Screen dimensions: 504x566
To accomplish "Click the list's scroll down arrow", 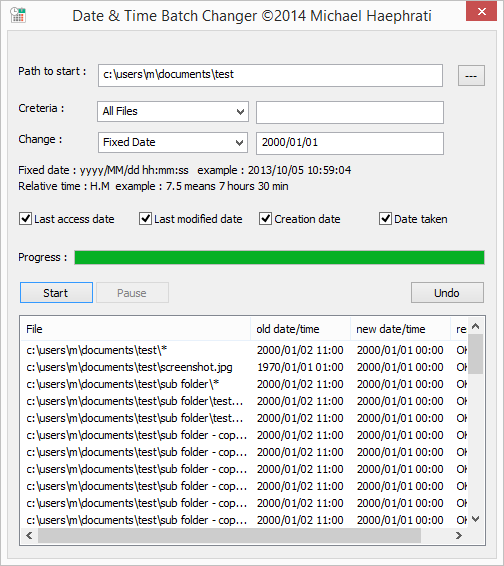I will pos(475,519).
